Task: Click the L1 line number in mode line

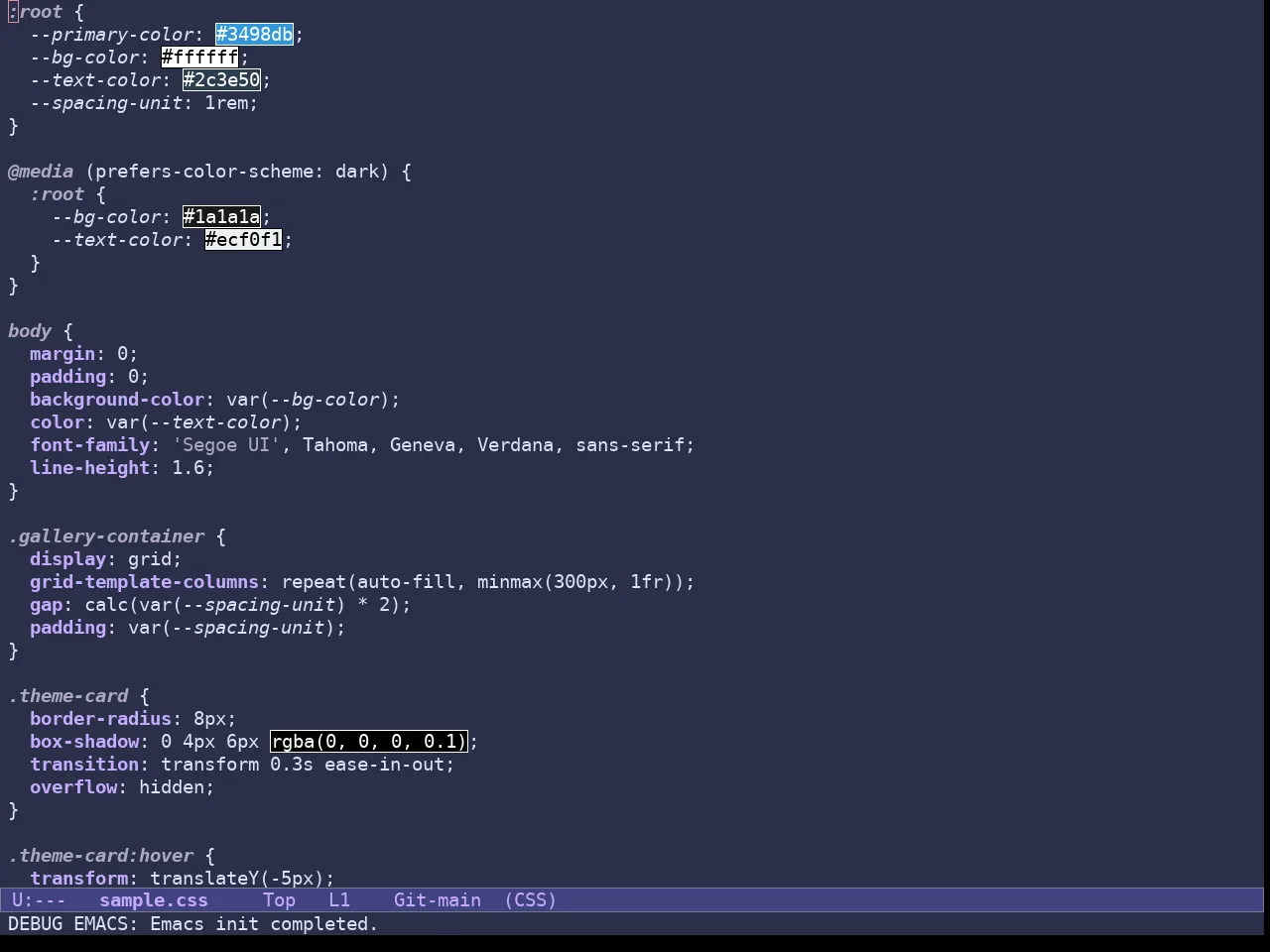Action: click(x=339, y=900)
